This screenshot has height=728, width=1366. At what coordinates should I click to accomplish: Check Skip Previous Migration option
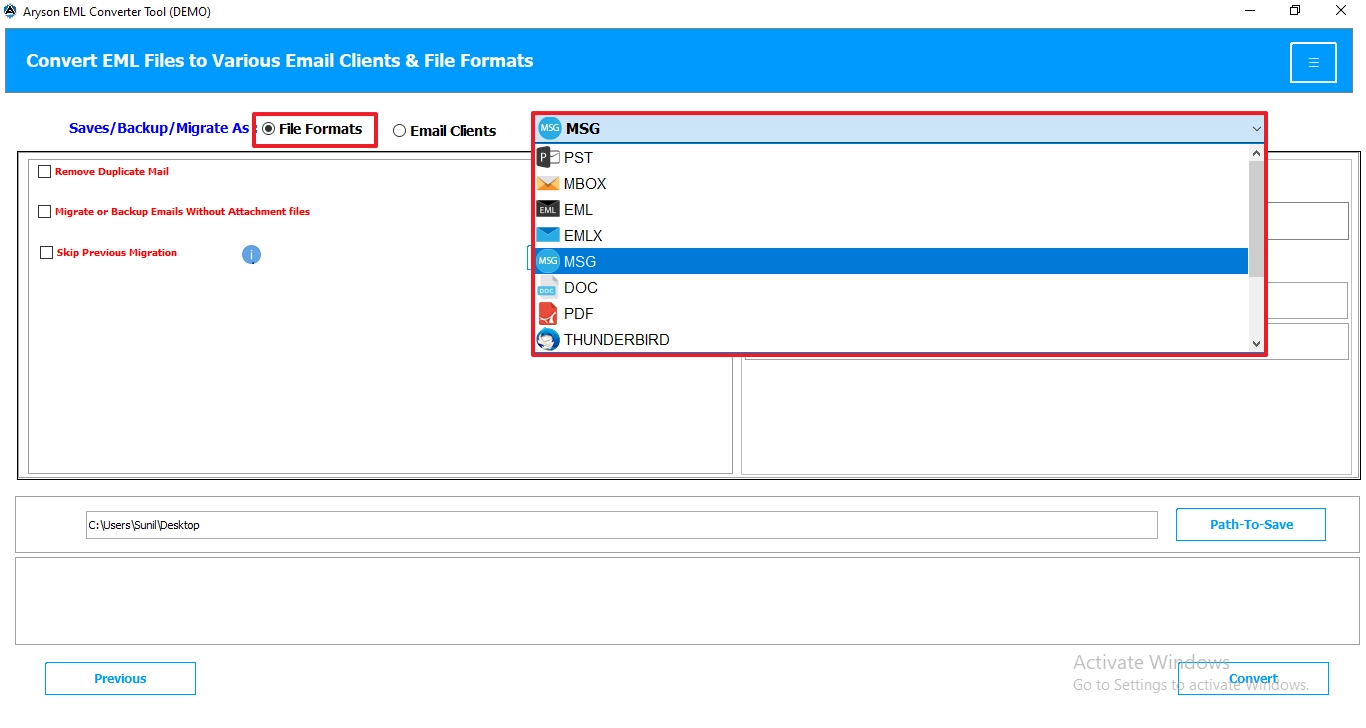(x=46, y=253)
